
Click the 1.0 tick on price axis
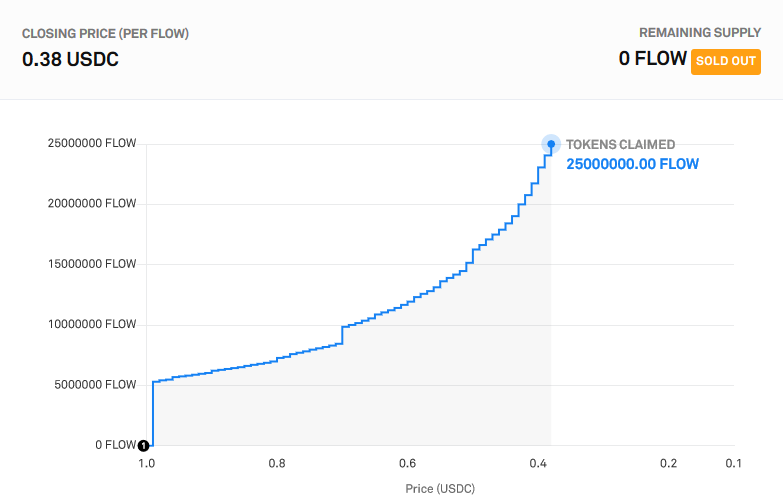pyautogui.click(x=146, y=464)
